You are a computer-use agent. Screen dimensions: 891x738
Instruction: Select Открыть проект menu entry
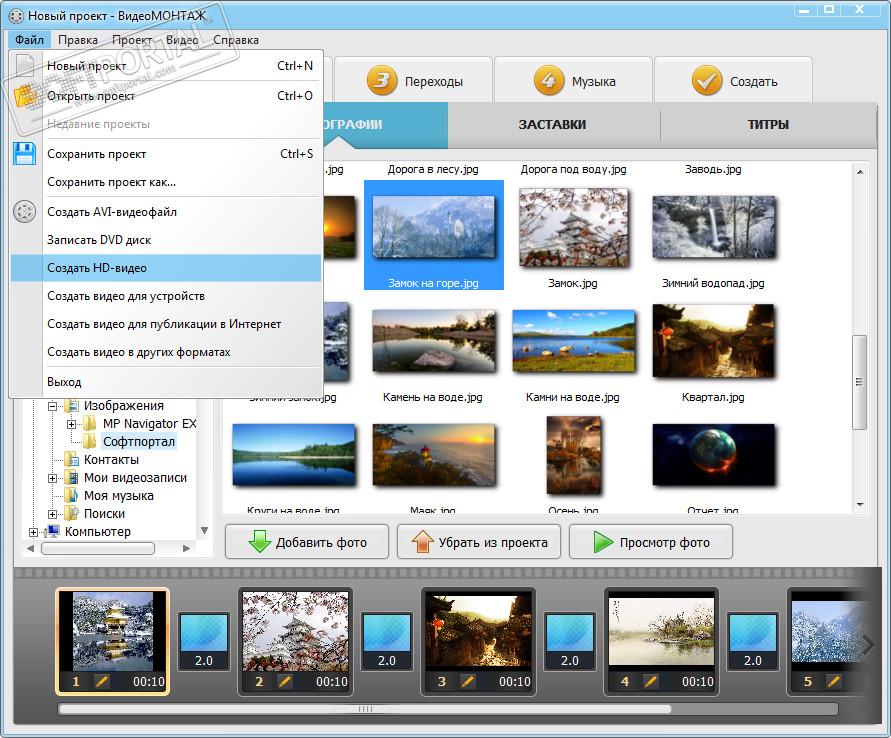tap(166, 95)
